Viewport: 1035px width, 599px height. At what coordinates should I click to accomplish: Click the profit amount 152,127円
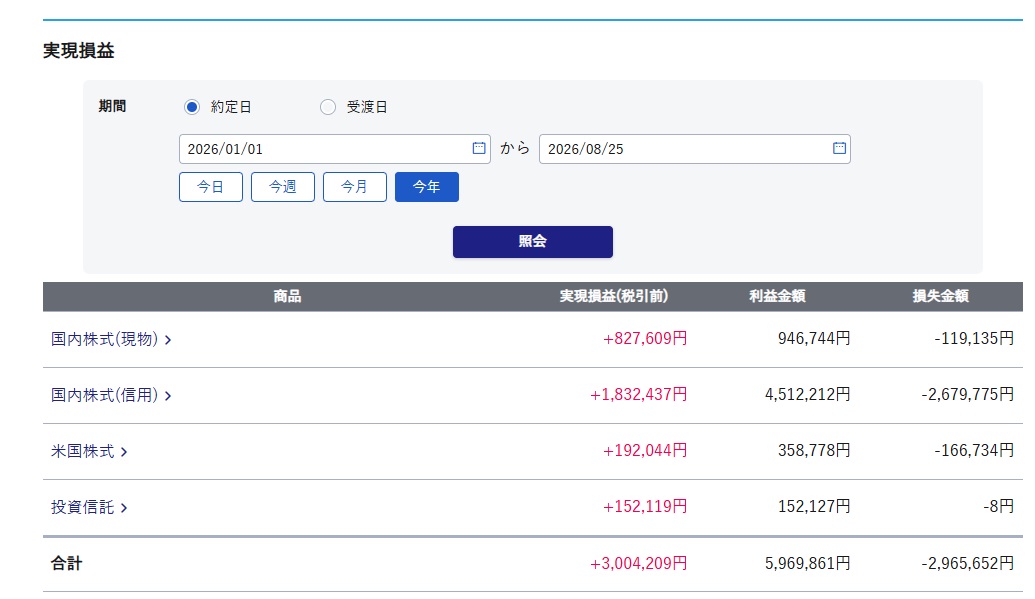tap(814, 507)
